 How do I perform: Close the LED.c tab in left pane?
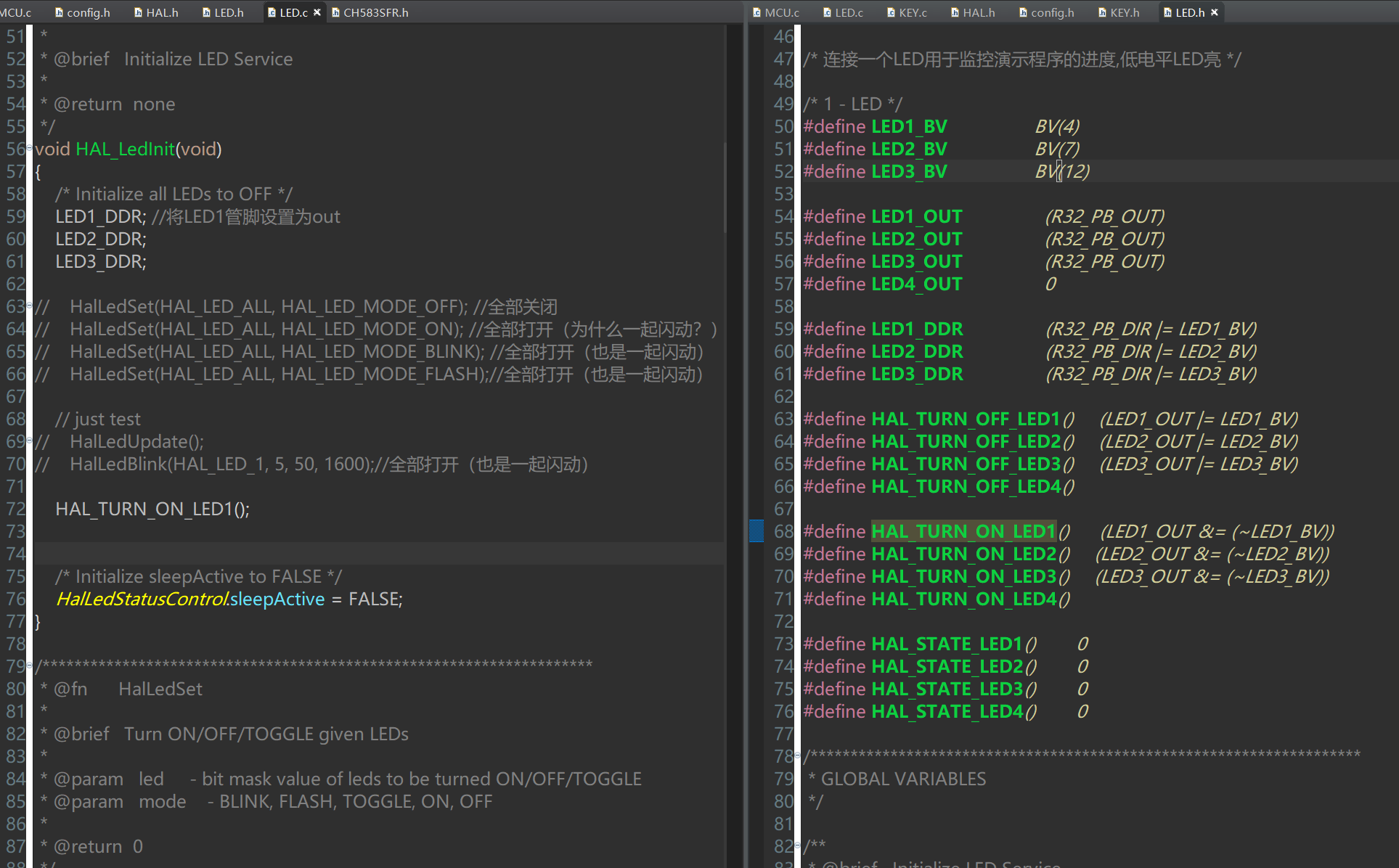317,12
